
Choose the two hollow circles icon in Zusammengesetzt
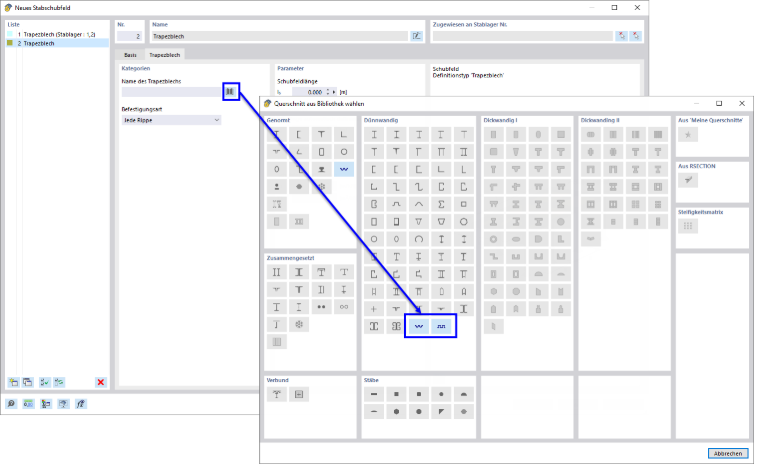344,307
